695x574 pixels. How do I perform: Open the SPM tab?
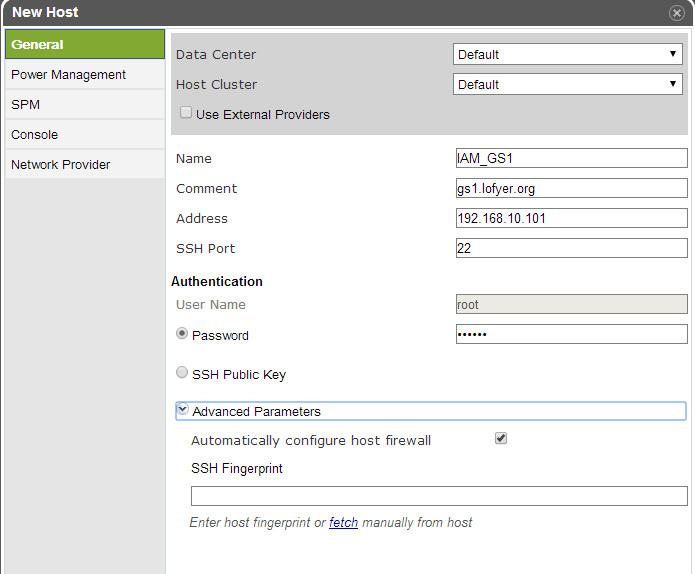pos(85,105)
